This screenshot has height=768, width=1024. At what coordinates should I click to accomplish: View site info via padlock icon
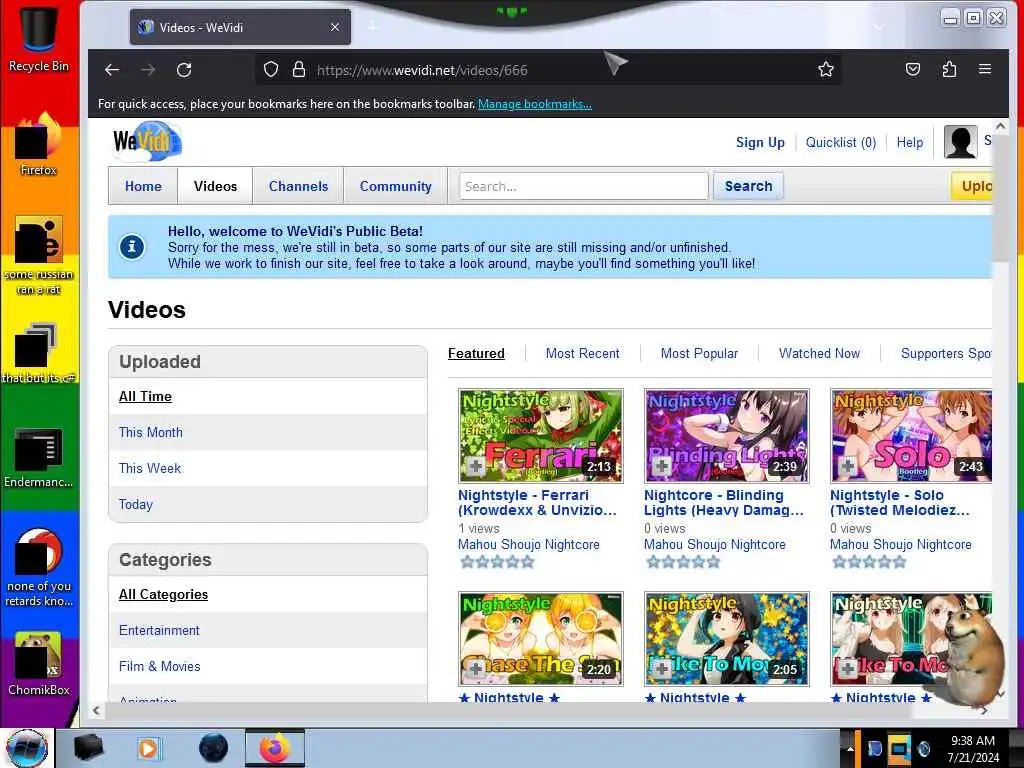298,70
